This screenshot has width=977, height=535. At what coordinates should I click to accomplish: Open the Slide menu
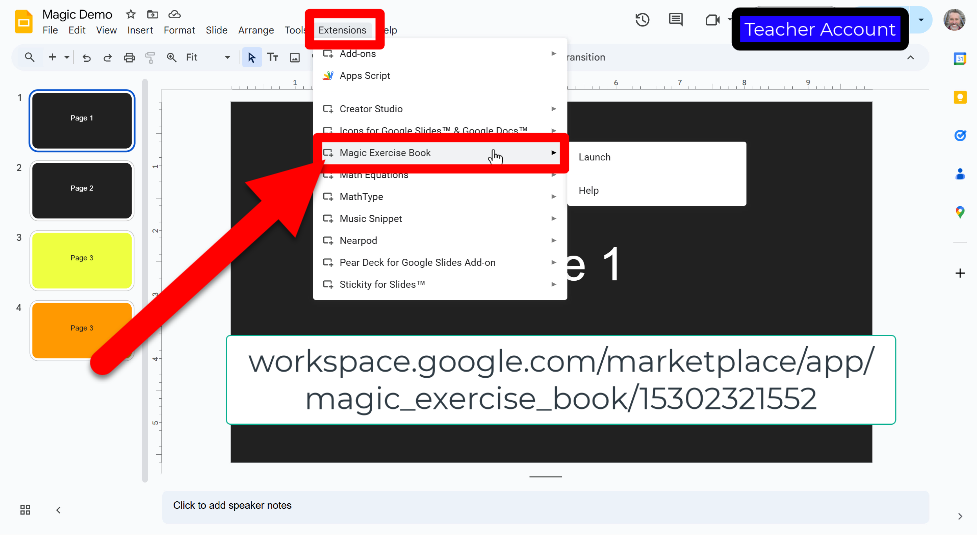click(216, 30)
